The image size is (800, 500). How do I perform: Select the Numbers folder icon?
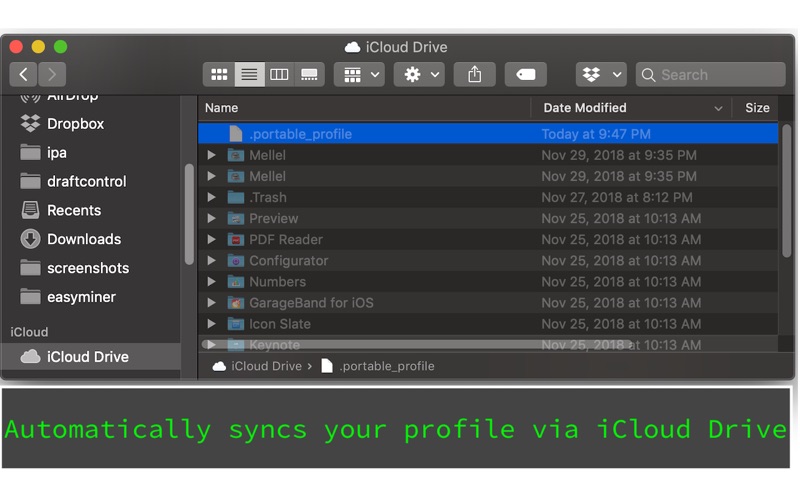pyautogui.click(x=236, y=282)
